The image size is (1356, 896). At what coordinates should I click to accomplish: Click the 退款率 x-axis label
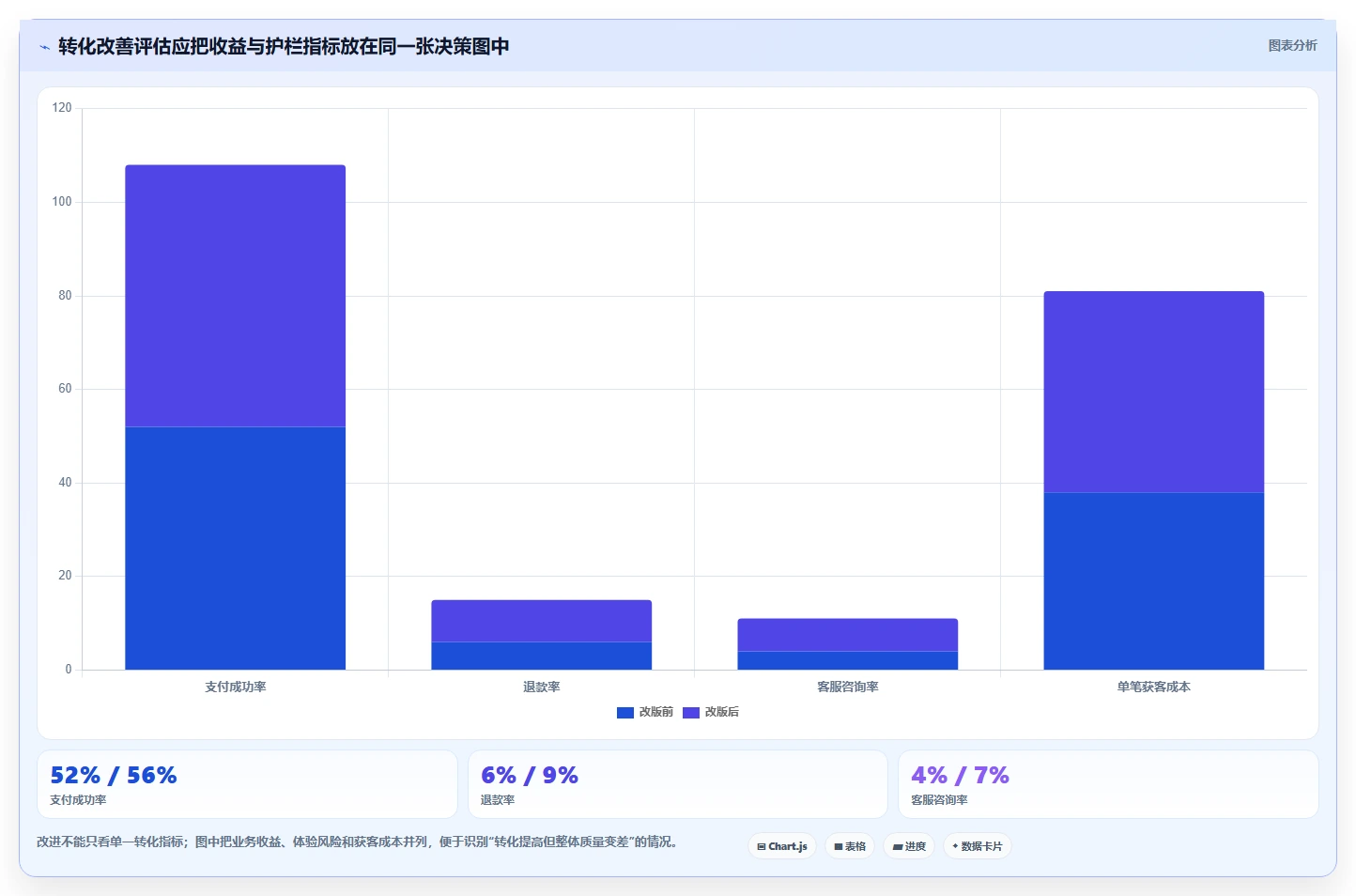542,687
